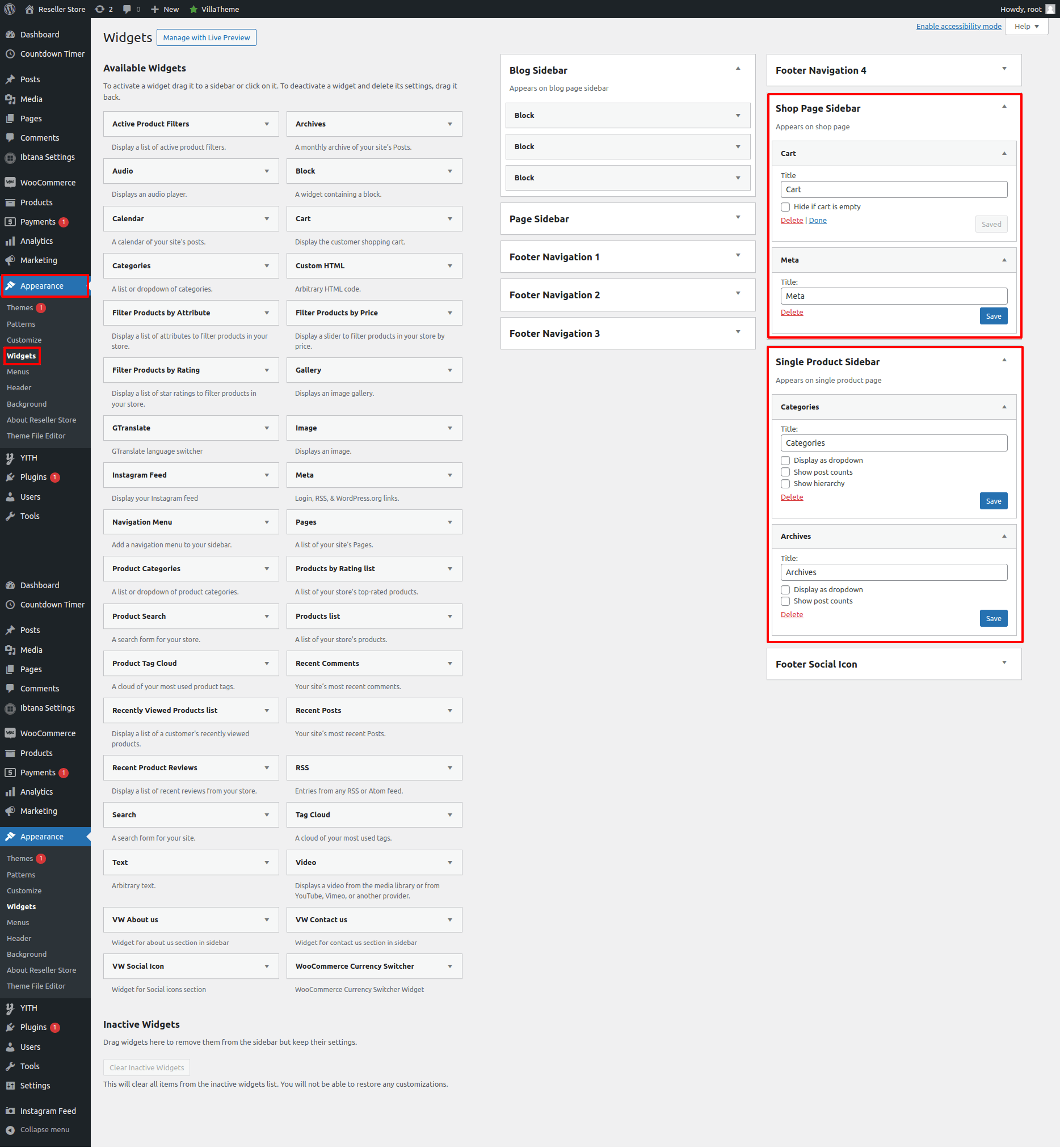Screen dimensions: 1060x1148
Task: Open the Help dropdown
Action: 1026,27
